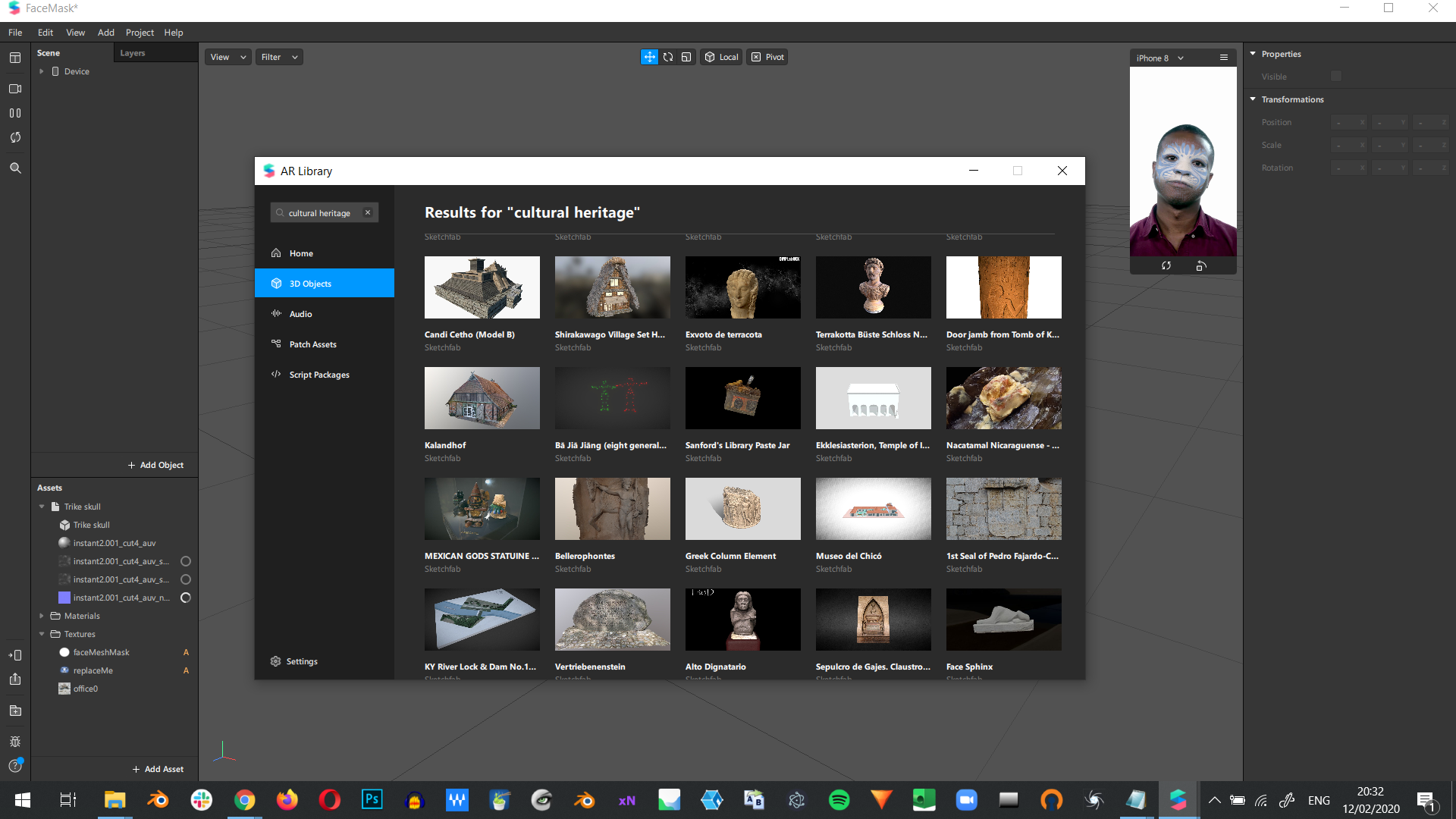Click the purple swatch next to instant2.001_cut4_auv_n
The height and width of the screenshot is (819, 1456).
click(x=65, y=598)
